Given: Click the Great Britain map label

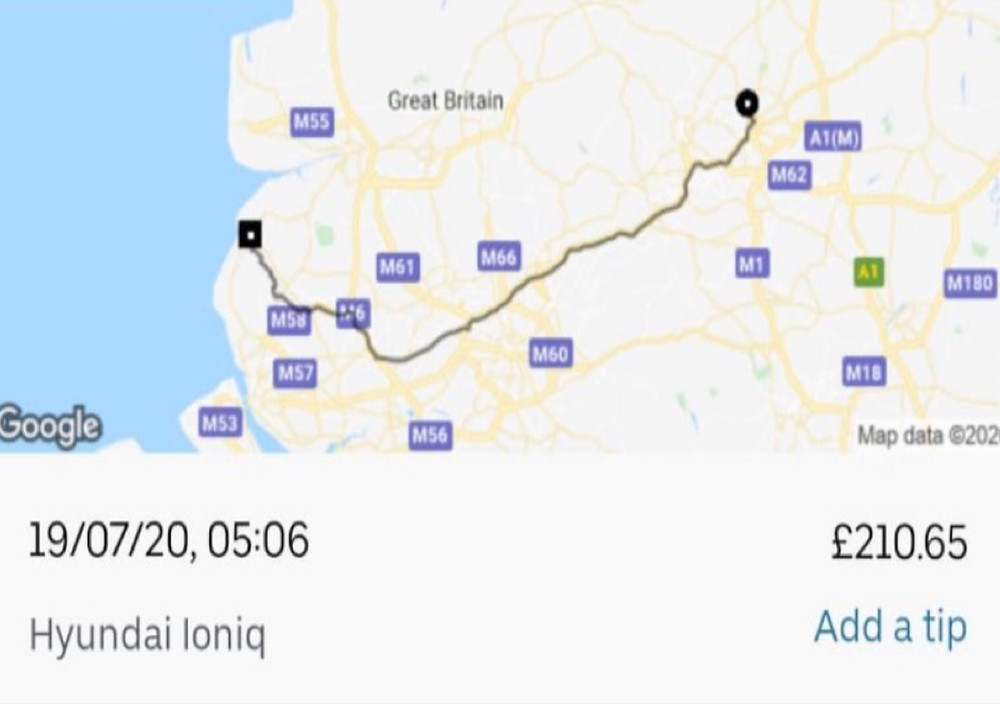Looking at the screenshot, I should [x=445, y=101].
